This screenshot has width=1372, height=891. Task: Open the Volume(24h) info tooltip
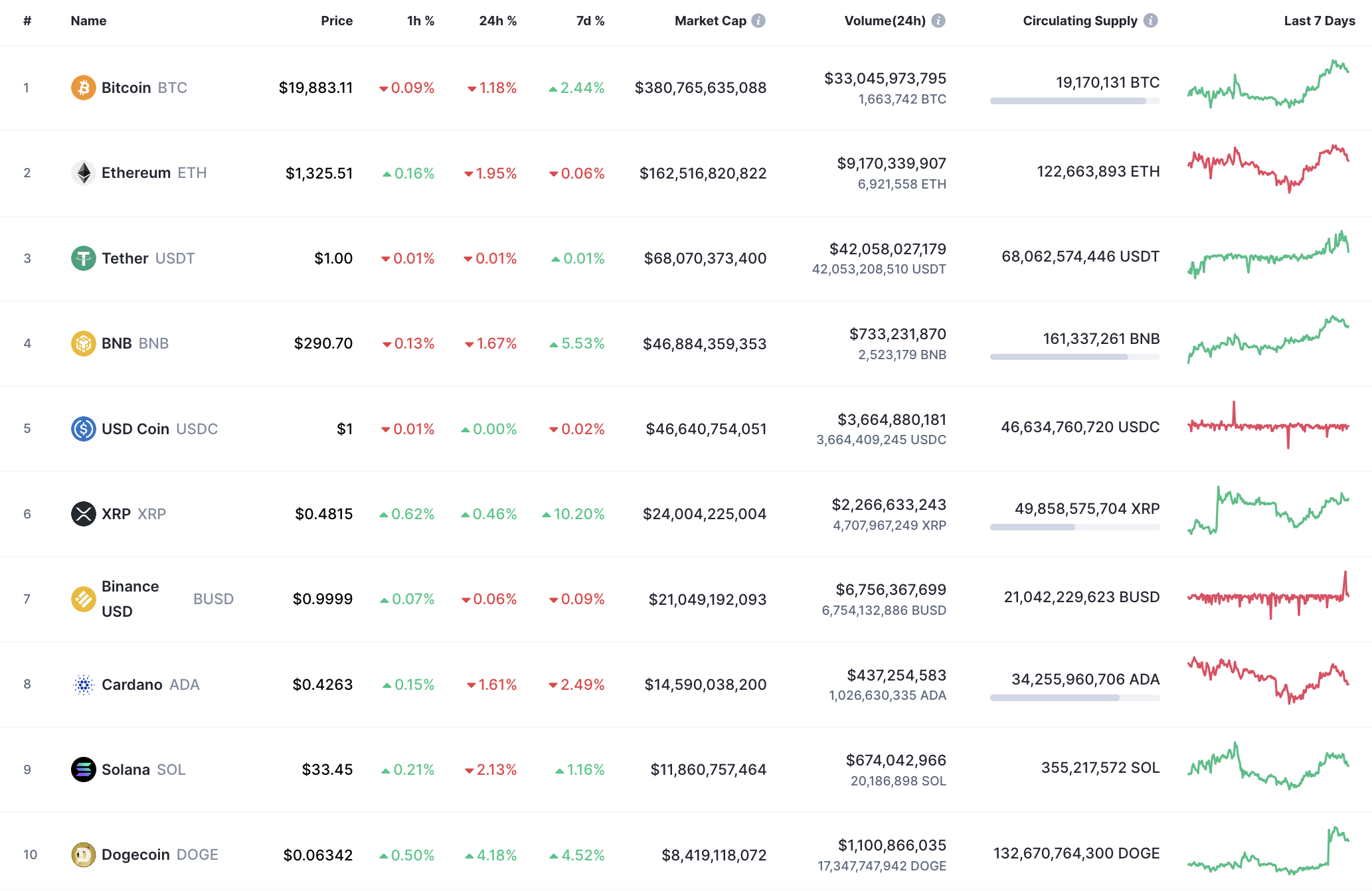click(x=938, y=20)
